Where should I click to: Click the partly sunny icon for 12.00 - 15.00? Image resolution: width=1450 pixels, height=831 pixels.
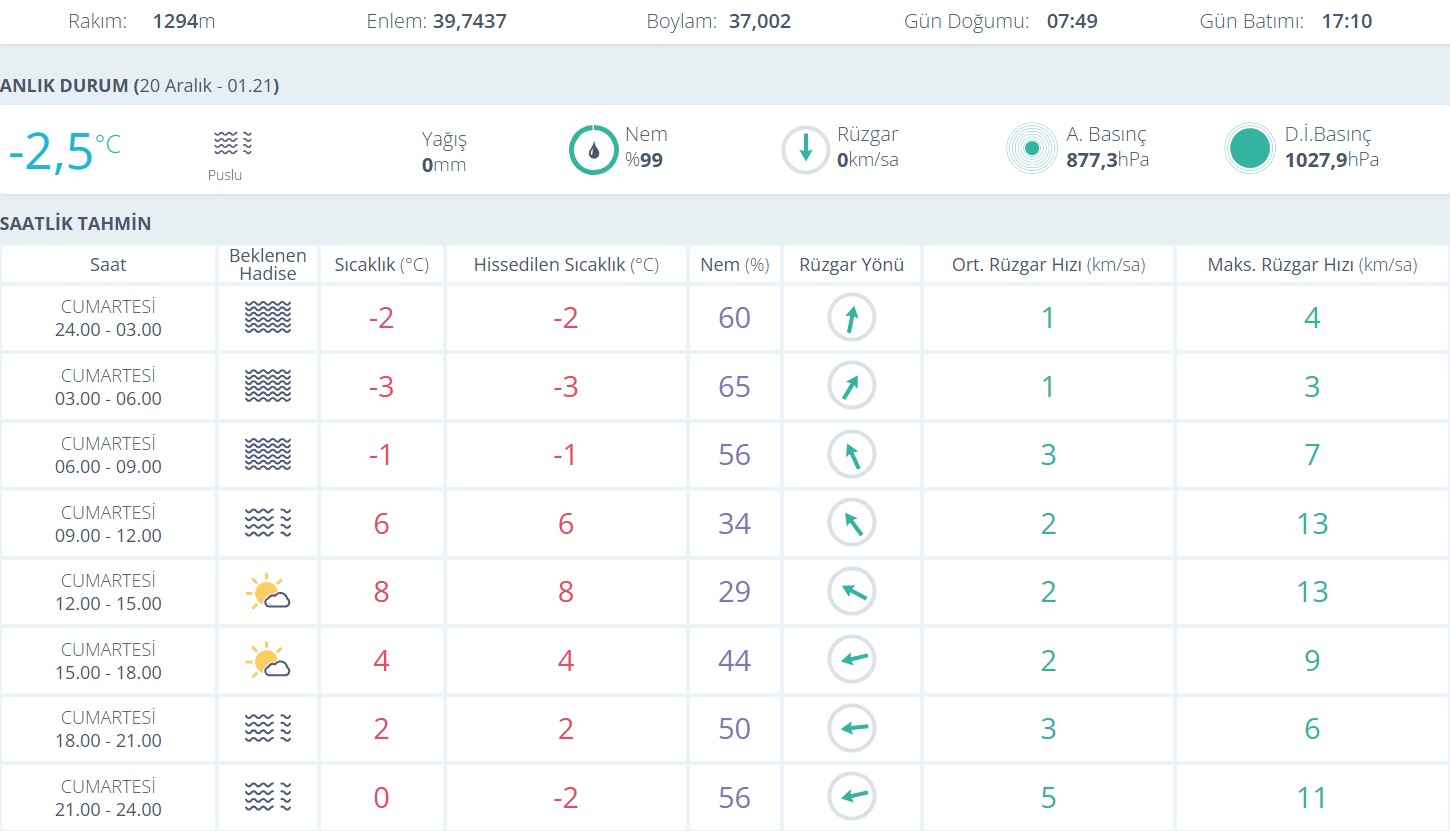[x=268, y=592]
